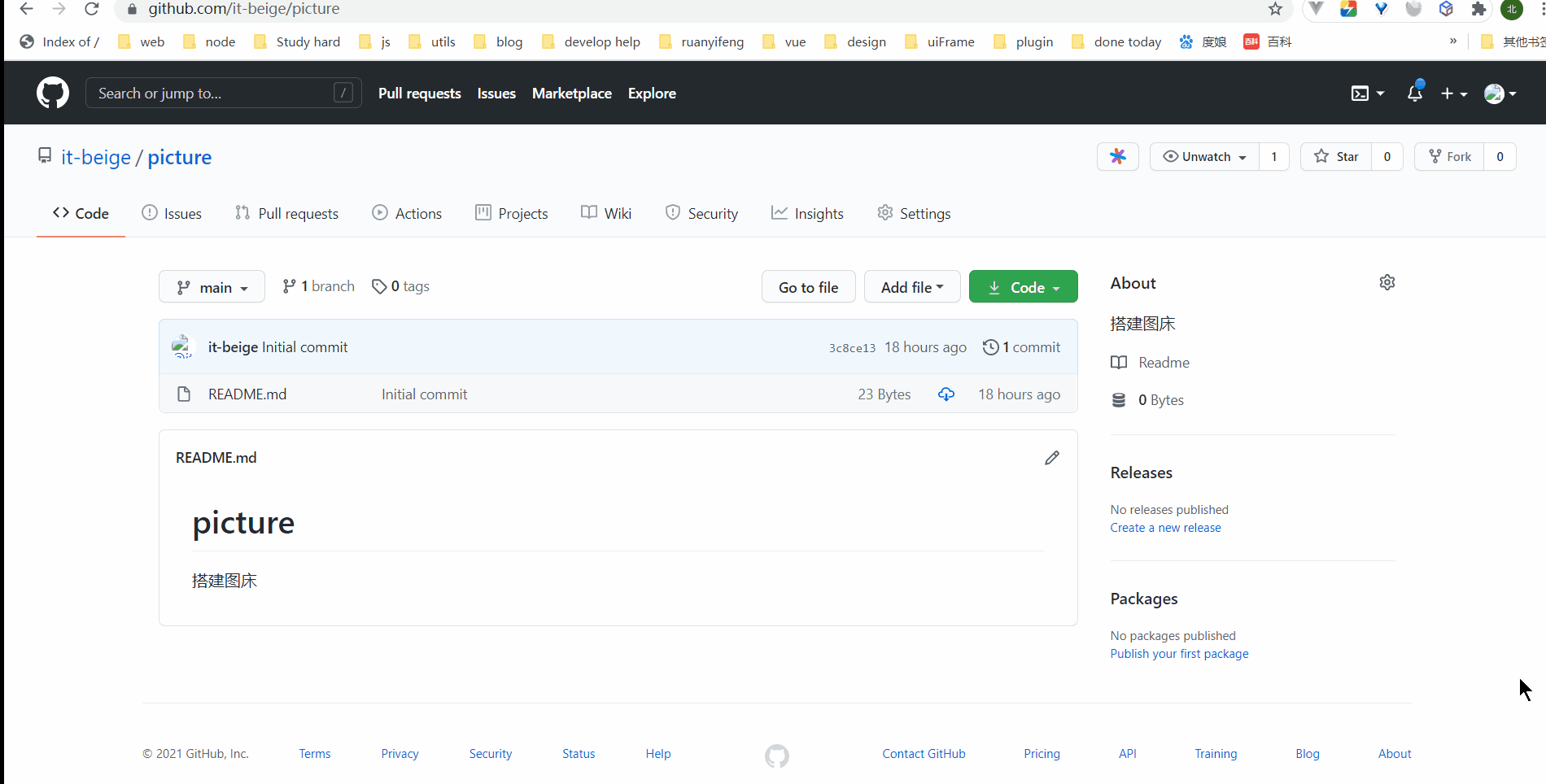Click the database icon beside 0 Bytes

1119,400
